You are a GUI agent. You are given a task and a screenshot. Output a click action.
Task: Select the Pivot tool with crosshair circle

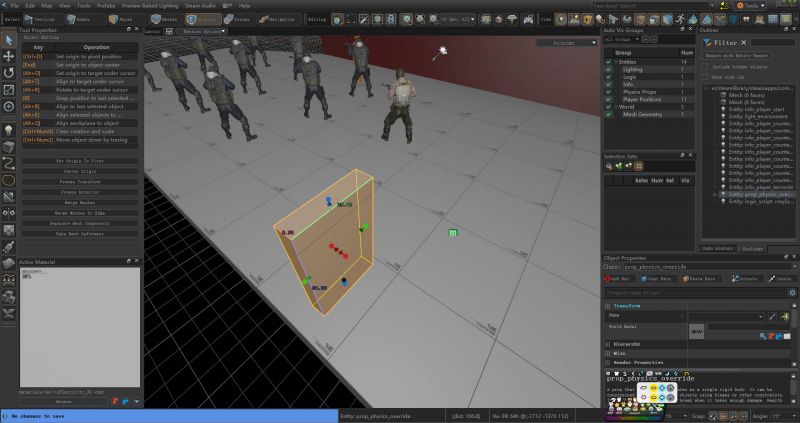click(x=8, y=106)
